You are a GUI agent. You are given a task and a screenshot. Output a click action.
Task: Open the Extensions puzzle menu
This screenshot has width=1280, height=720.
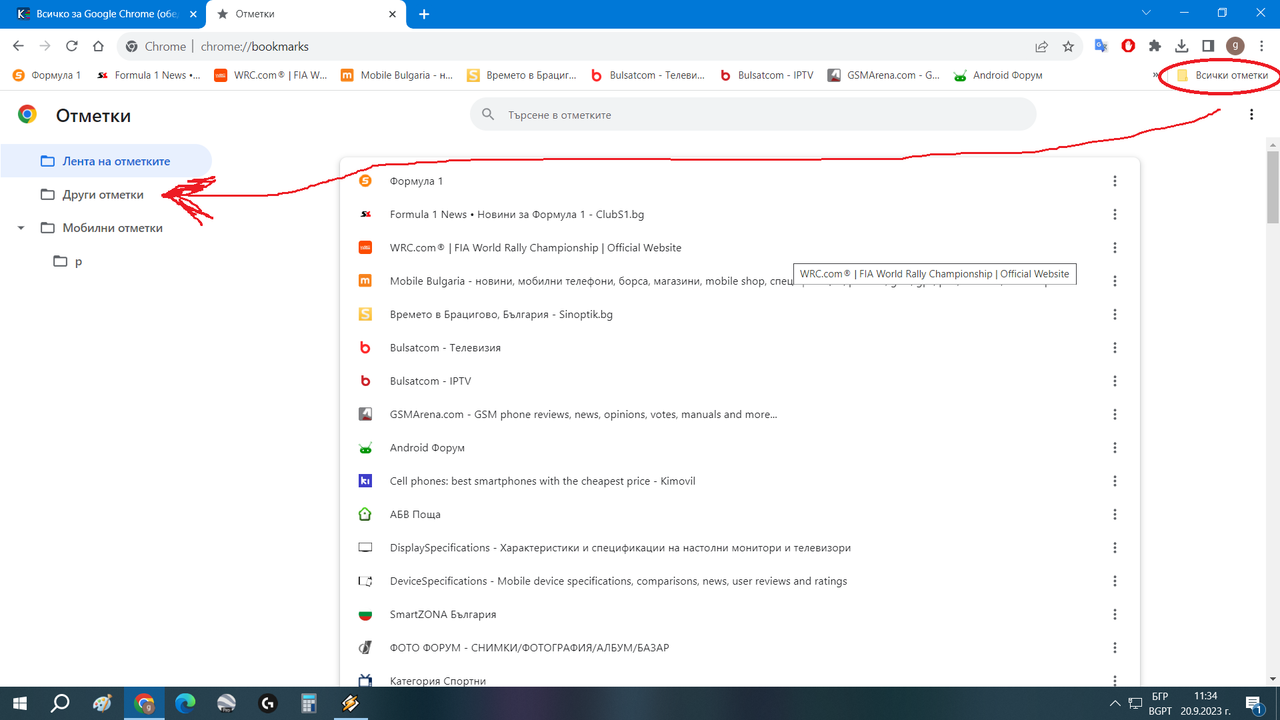click(1155, 46)
